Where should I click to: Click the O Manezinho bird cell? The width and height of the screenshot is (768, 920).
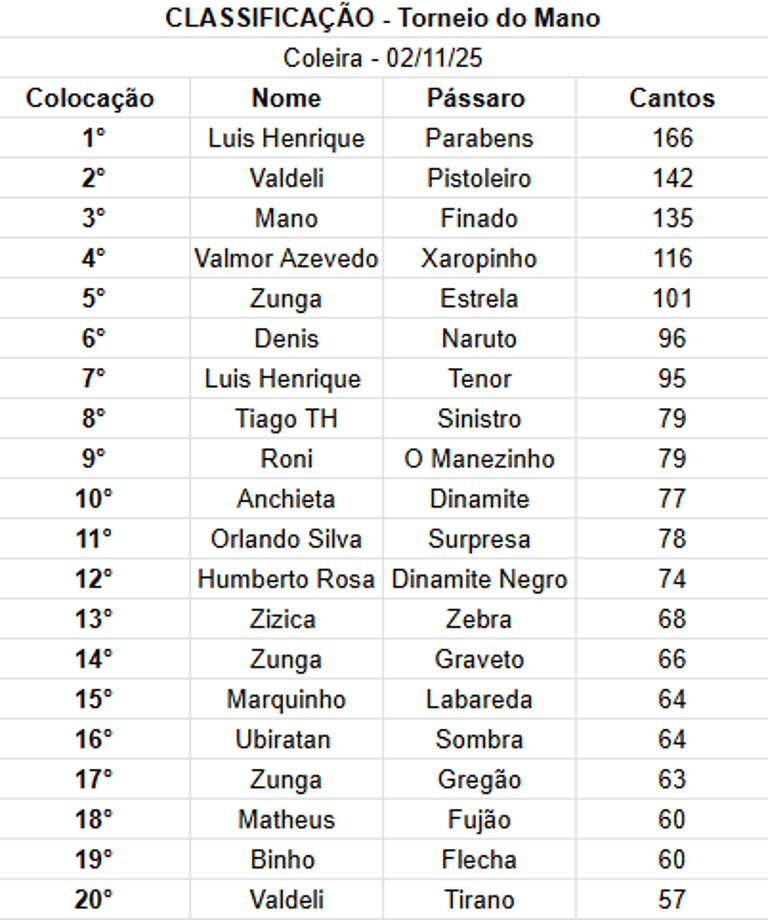[x=479, y=458]
